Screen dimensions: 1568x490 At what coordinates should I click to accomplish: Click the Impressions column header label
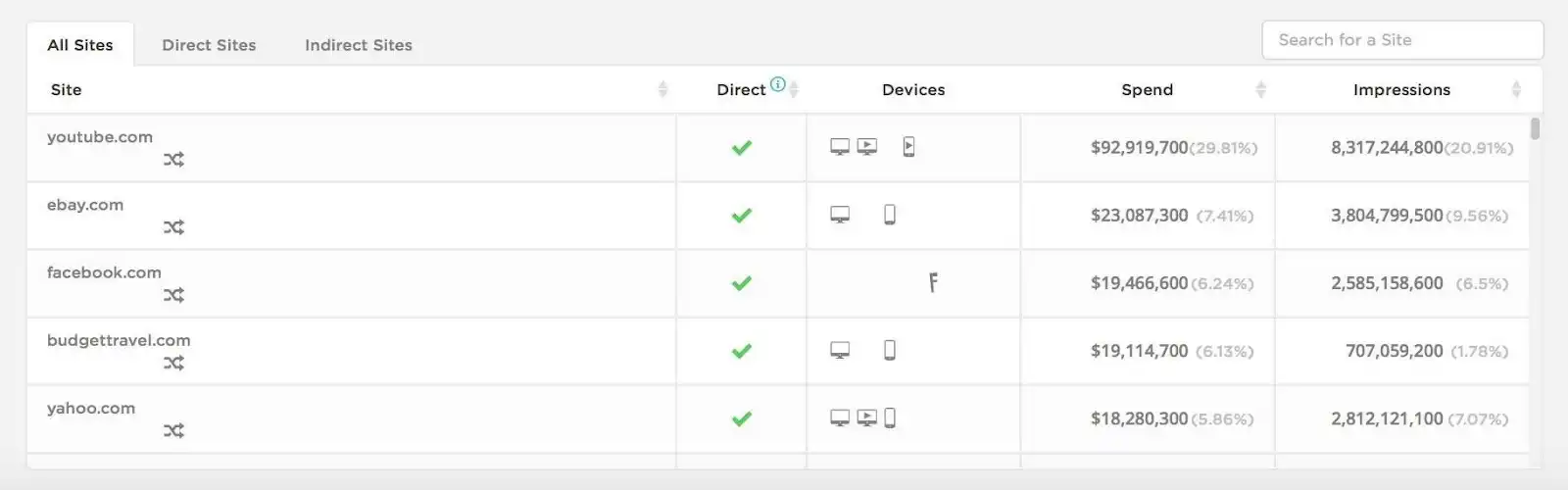point(1401,89)
